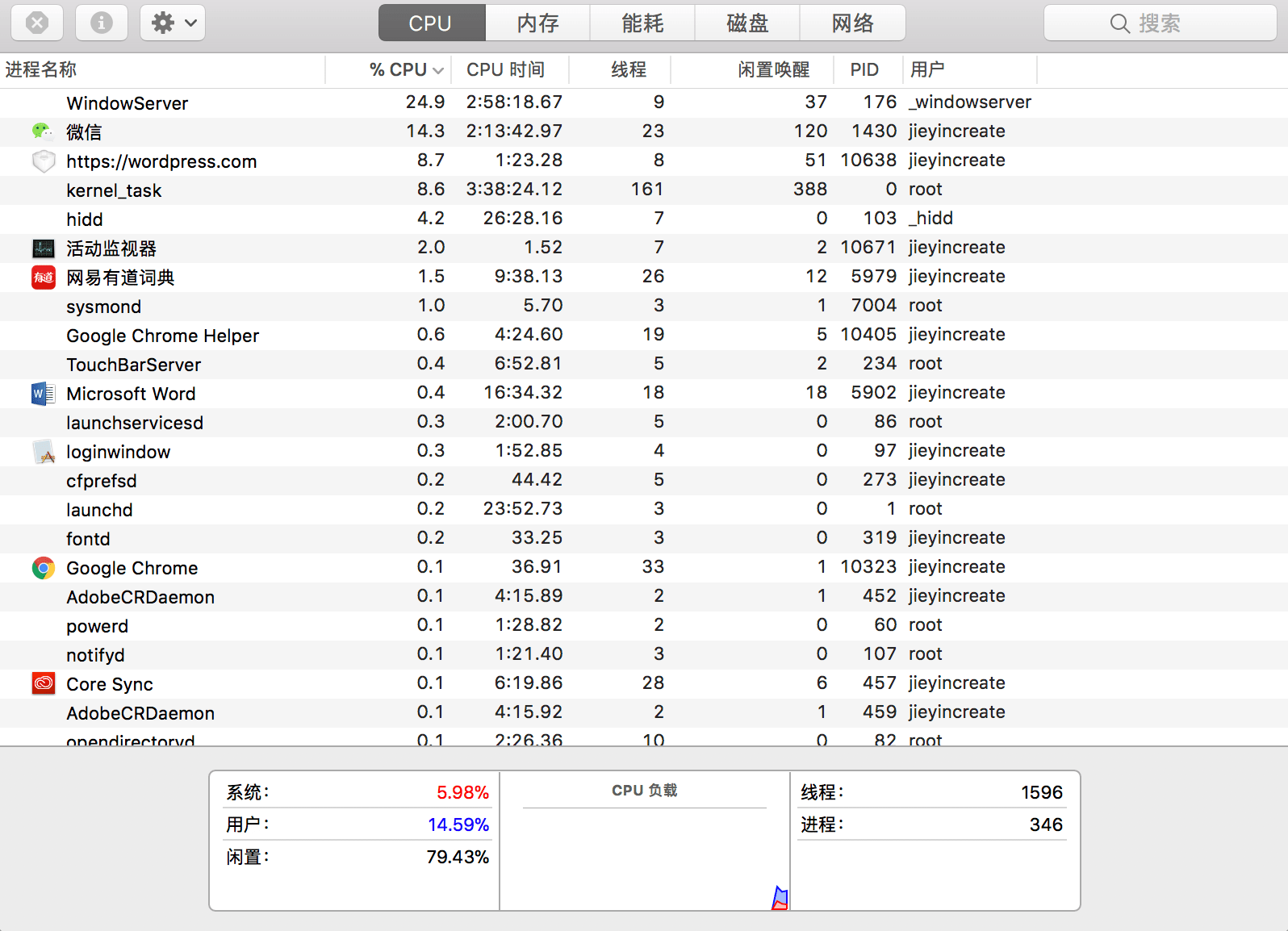The image size is (1288, 931).
Task: Select the cfprefsd process name
Action: [101, 481]
